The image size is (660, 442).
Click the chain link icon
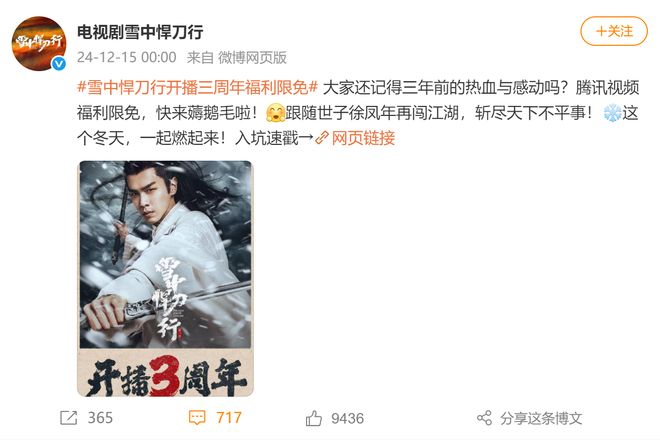[322, 138]
